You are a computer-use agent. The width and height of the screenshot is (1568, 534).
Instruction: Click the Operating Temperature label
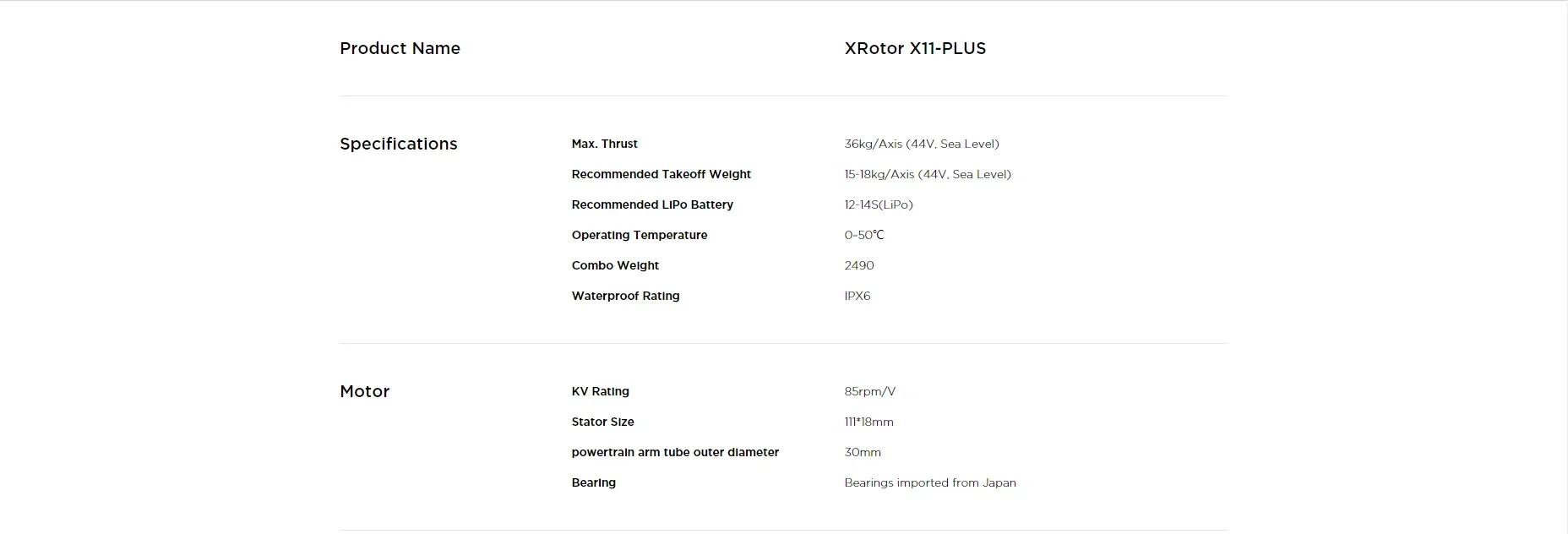point(639,235)
